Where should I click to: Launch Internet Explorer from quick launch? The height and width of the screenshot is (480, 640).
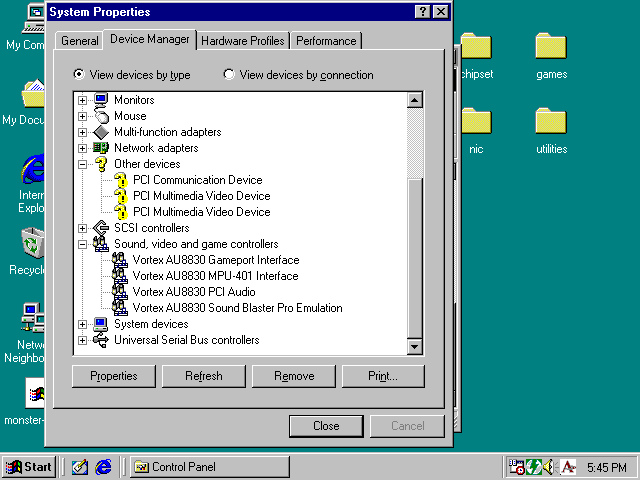click(x=103, y=467)
